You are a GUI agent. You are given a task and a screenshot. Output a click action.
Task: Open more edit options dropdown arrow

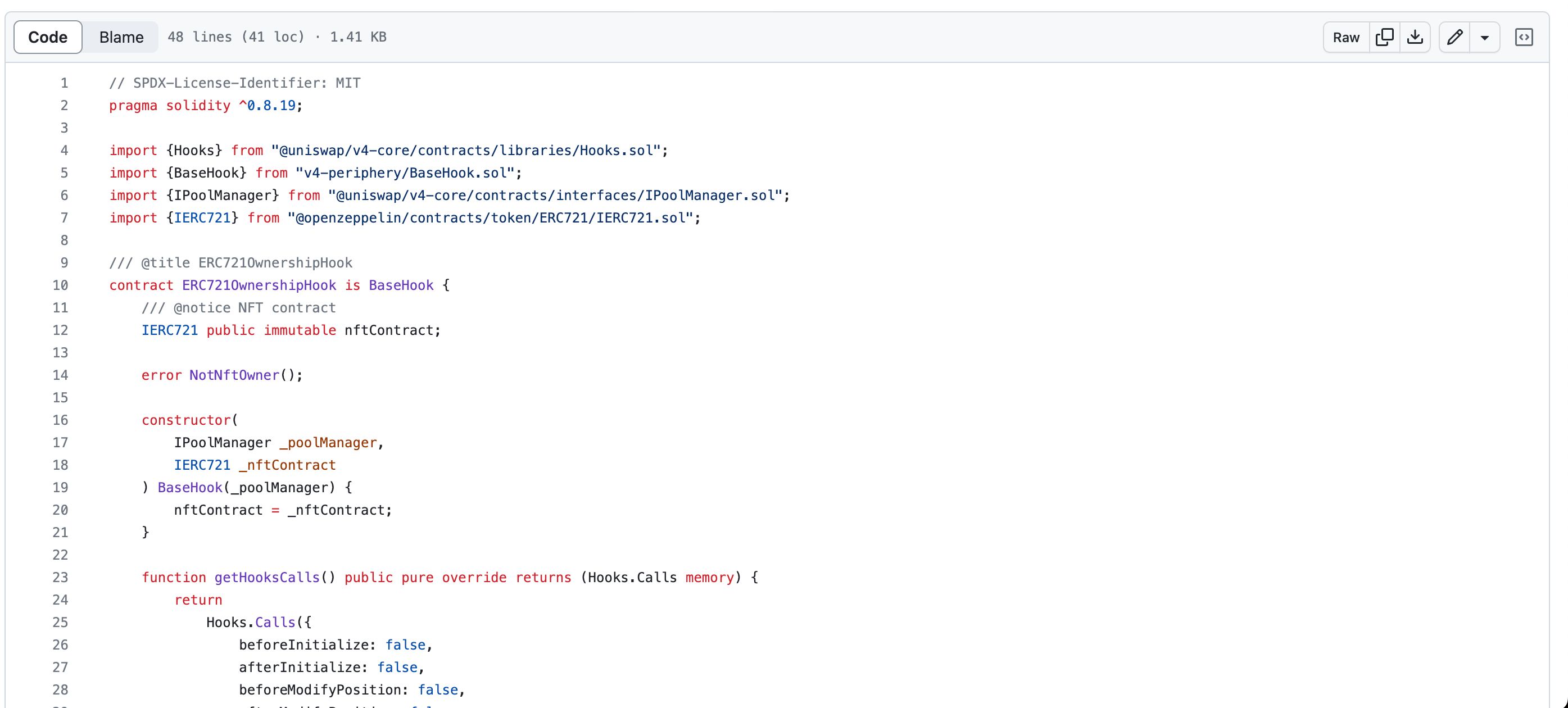[x=1485, y=37]
